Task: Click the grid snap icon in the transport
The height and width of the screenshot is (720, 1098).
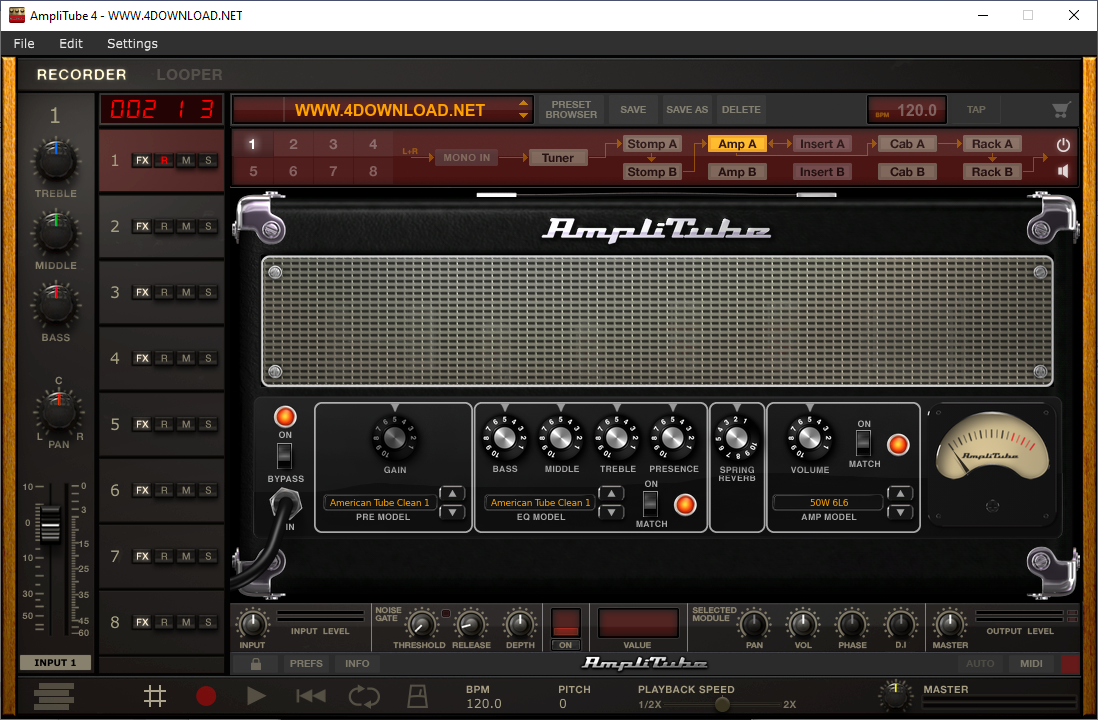Action: pyautogui.click(x=155, y=696)
